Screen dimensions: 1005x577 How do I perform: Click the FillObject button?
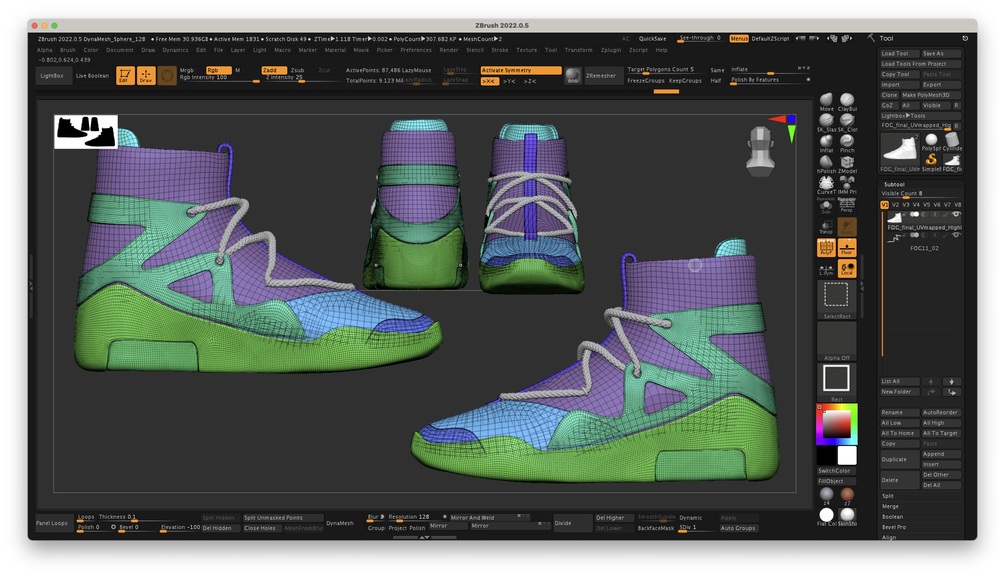[836, 481]
